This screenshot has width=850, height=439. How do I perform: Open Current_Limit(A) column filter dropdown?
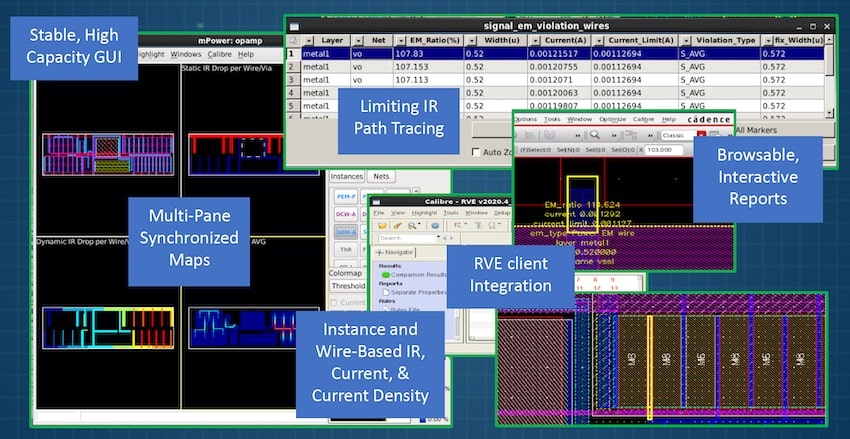[x=599, y=41]
